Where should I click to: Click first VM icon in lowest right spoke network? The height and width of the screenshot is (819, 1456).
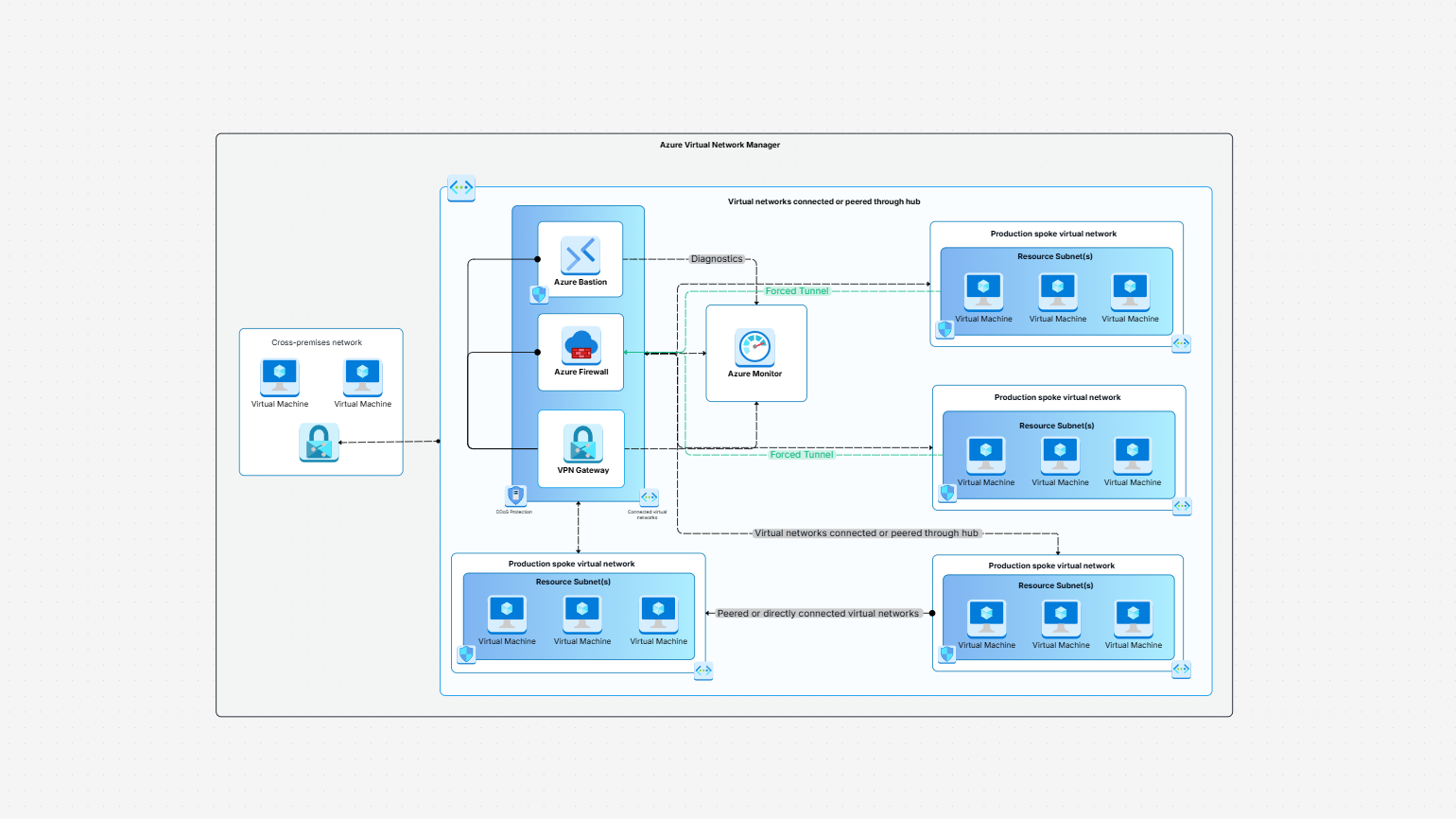[987, 618]
